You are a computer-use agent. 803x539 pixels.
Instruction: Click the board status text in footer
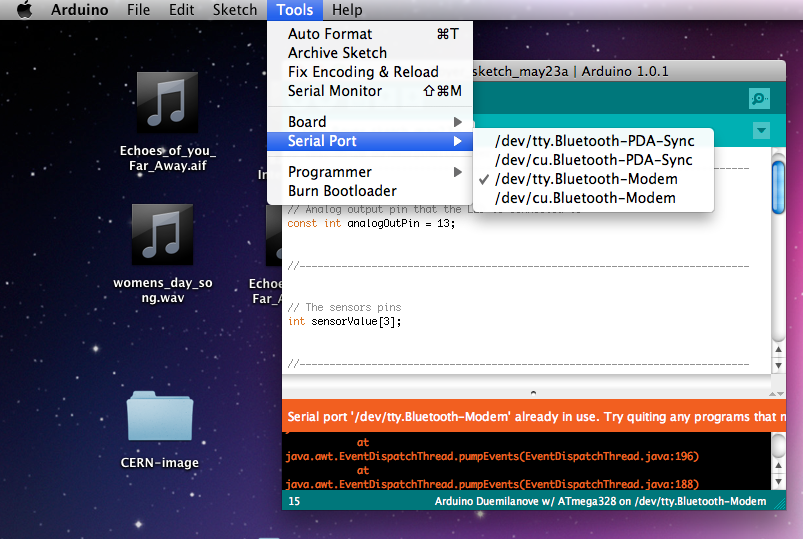click(600, 501)
